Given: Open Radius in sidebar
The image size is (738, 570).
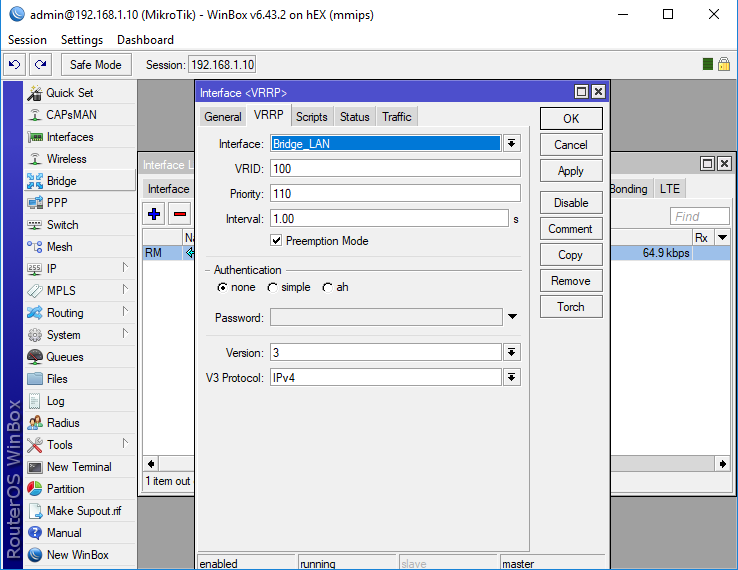Looking at the screenshot, I should coord(80,423).
